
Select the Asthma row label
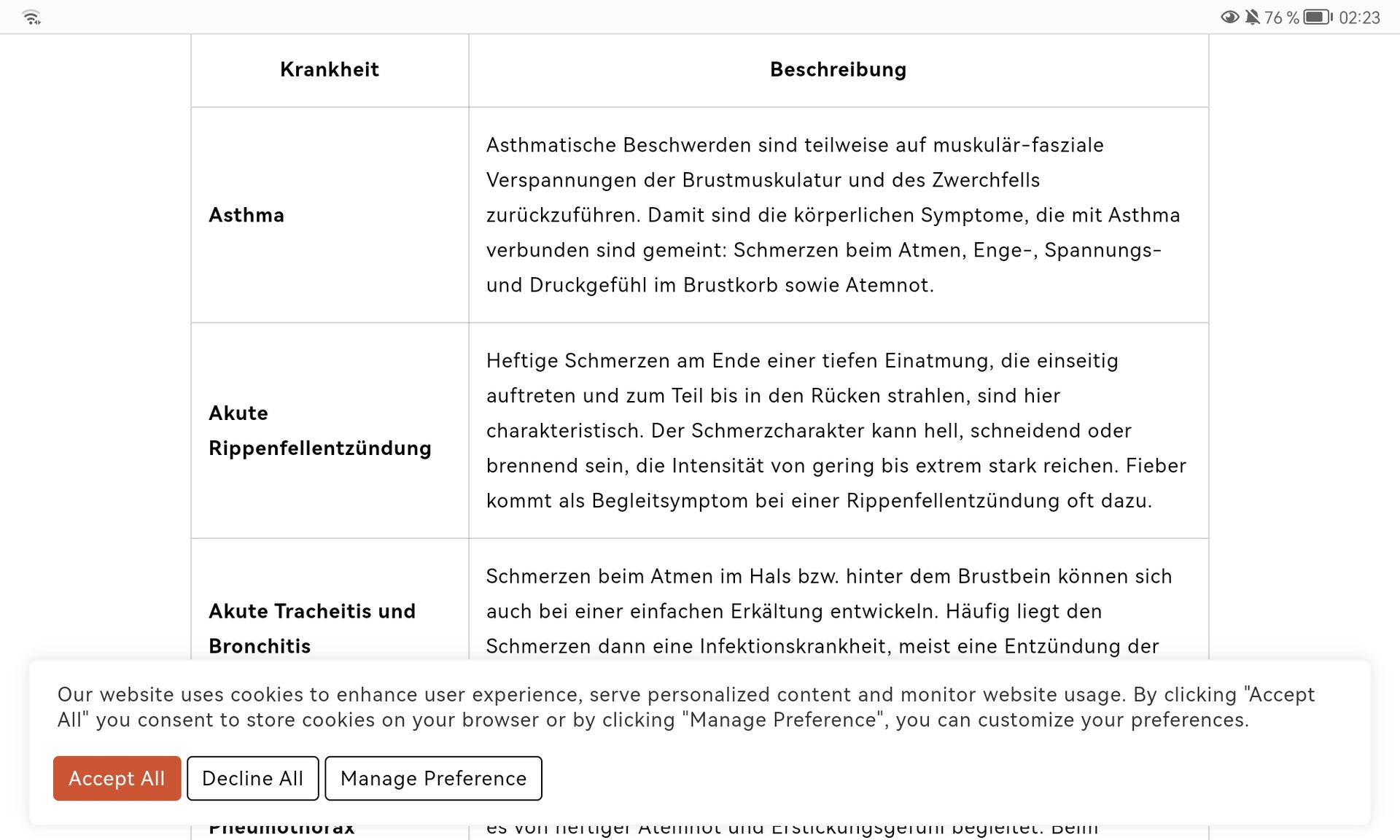246,215
